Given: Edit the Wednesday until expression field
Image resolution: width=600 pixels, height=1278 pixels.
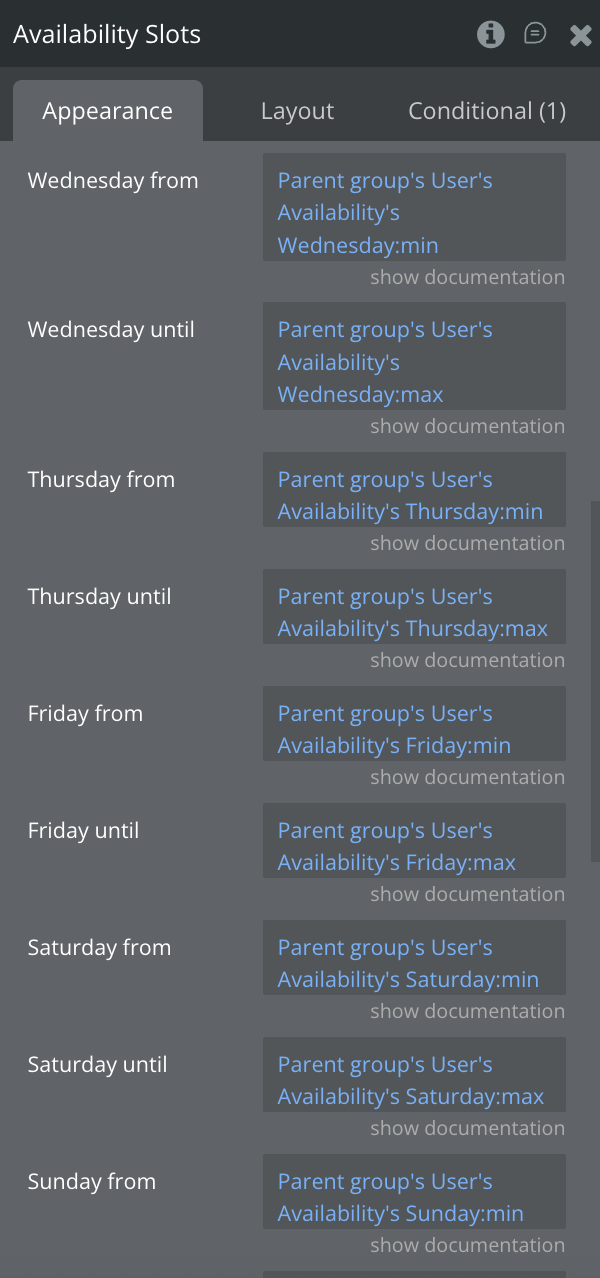Looking at the screenshot, I should pos(414,361).
